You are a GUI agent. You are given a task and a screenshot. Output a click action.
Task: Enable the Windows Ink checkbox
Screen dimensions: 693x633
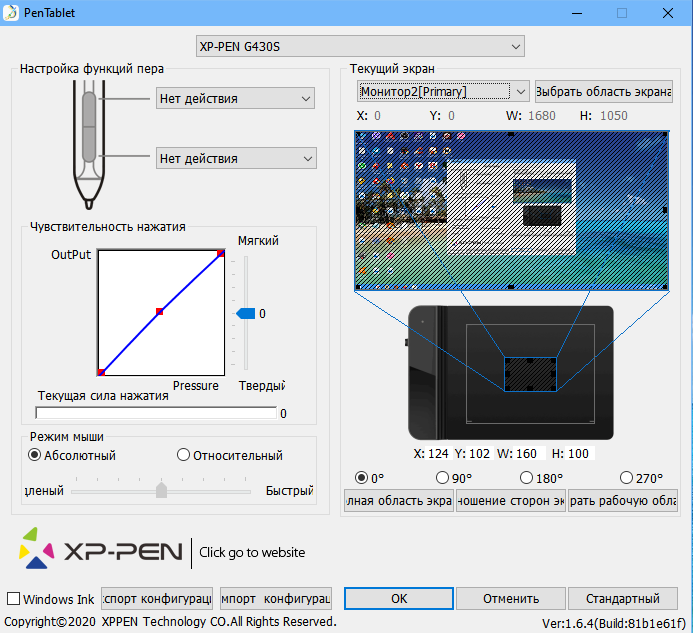[14, 599]
